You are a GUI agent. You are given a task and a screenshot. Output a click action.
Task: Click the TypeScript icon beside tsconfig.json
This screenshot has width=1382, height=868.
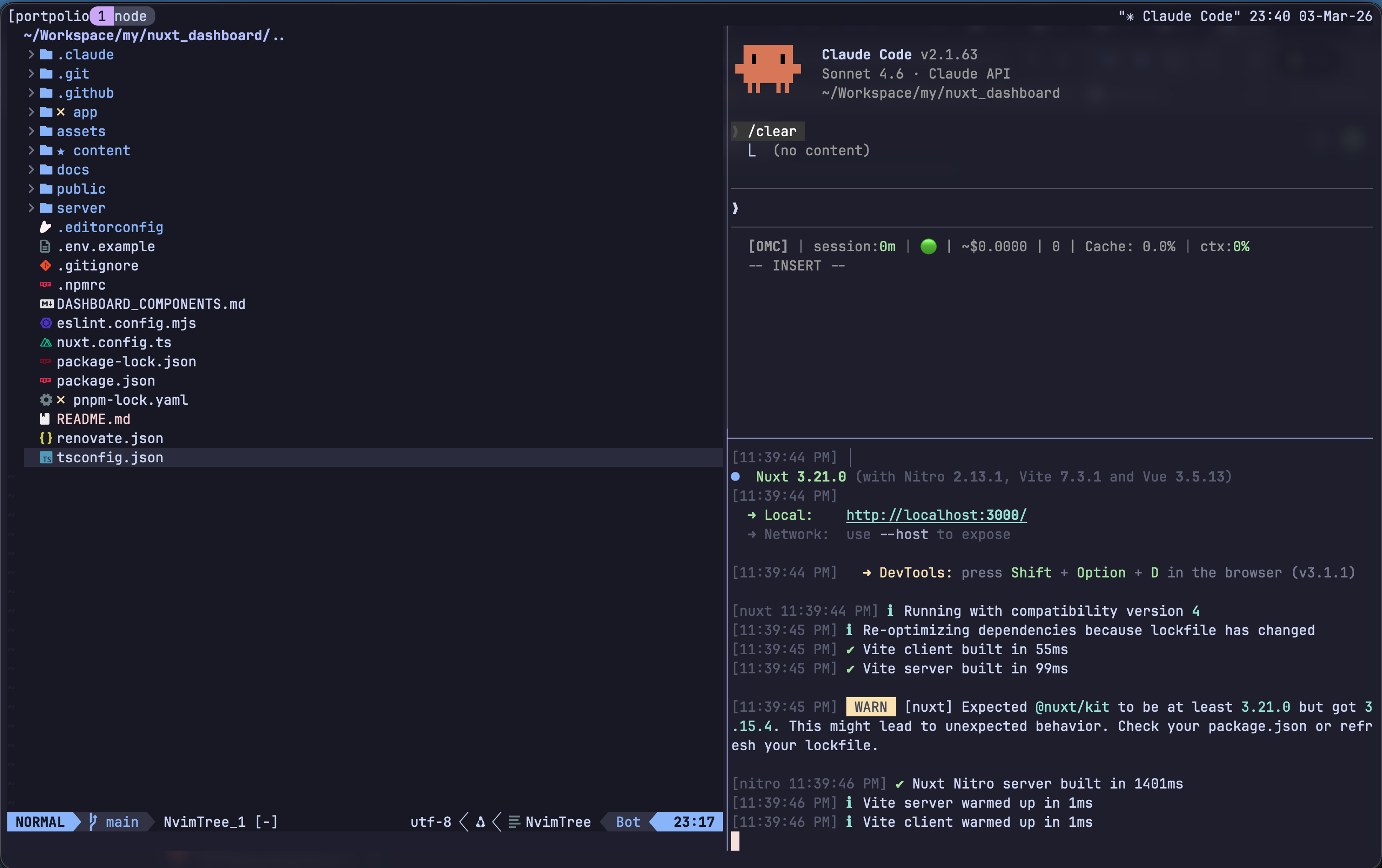46,457
